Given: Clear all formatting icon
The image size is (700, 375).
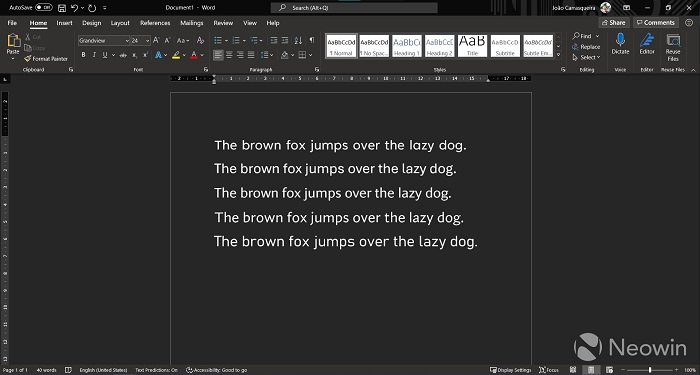Looking at the screenshot, I should point(200,41).
